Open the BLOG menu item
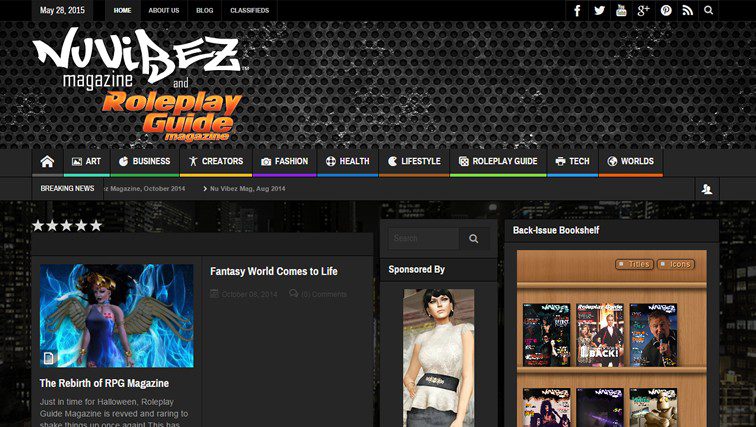 [x=204, y=10]
